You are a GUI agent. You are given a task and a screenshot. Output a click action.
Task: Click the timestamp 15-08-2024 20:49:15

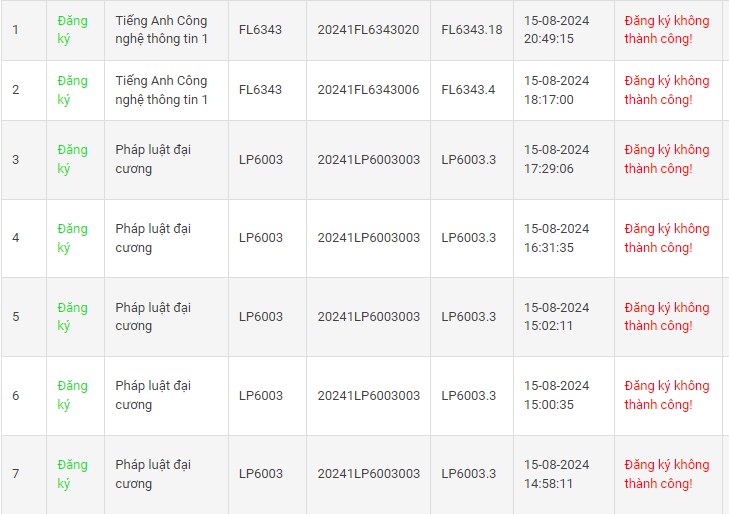pos(556,29)
